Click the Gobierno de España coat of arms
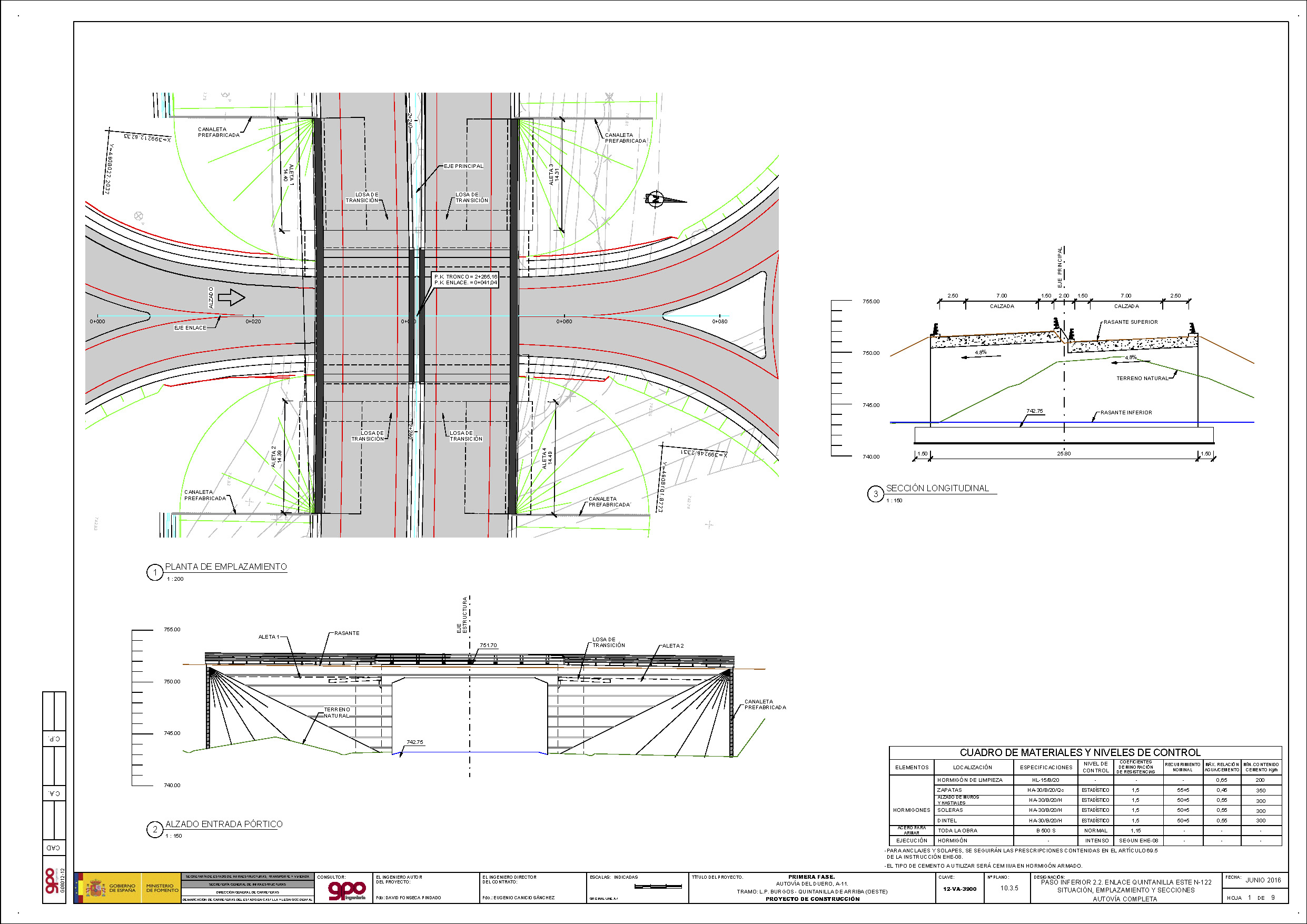This screenshot has width=1307, height=924. [x=96, y=888]
